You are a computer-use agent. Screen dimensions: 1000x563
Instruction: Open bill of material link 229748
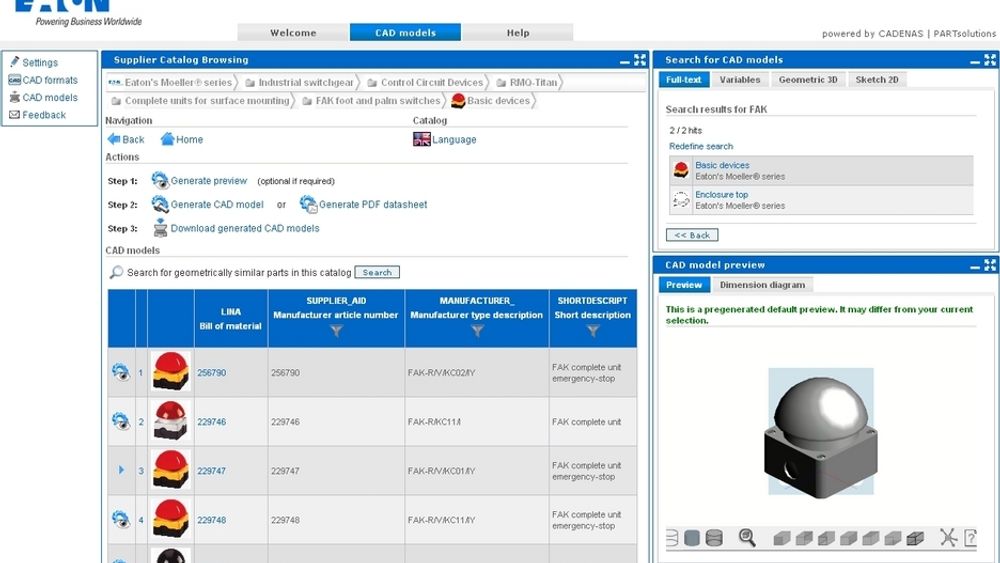pos(211,520)
